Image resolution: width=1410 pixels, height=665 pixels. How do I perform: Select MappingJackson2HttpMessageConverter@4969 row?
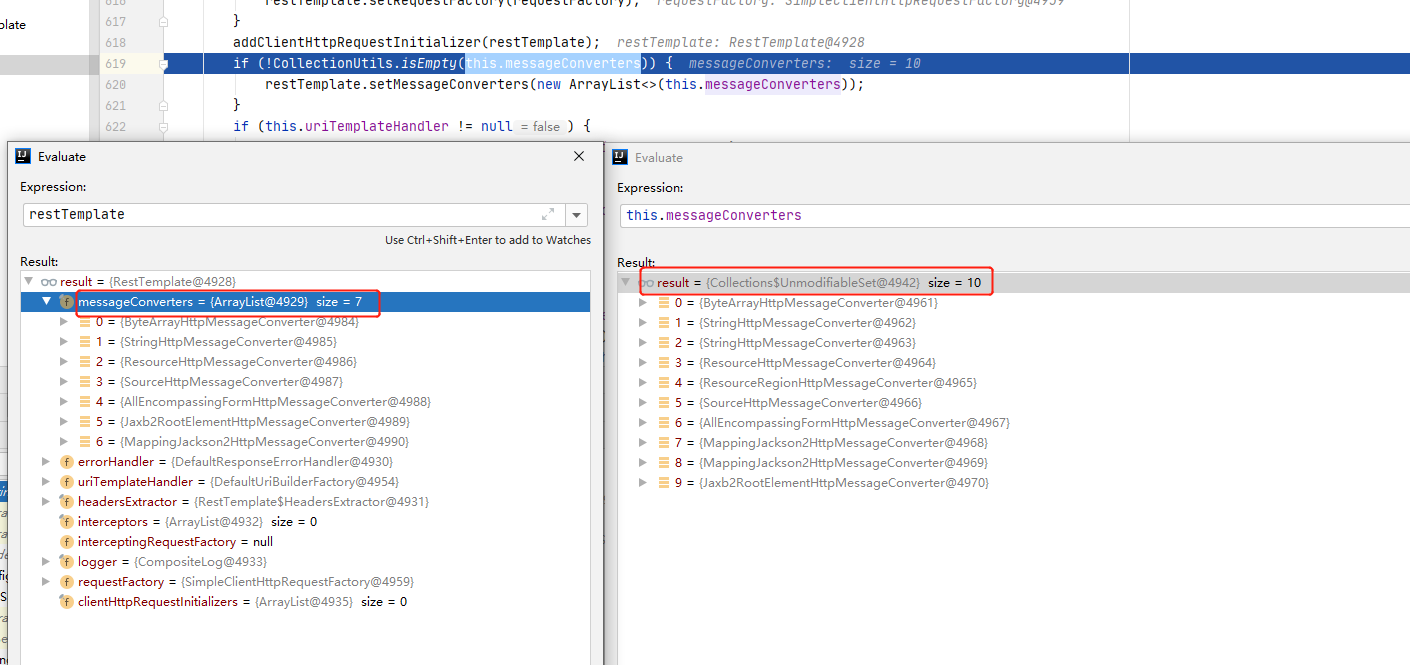[1013, 463]
